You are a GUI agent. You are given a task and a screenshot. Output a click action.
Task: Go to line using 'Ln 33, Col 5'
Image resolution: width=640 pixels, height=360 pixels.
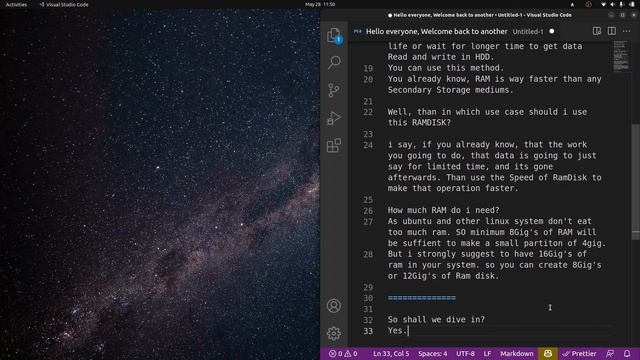click(391, 354)
